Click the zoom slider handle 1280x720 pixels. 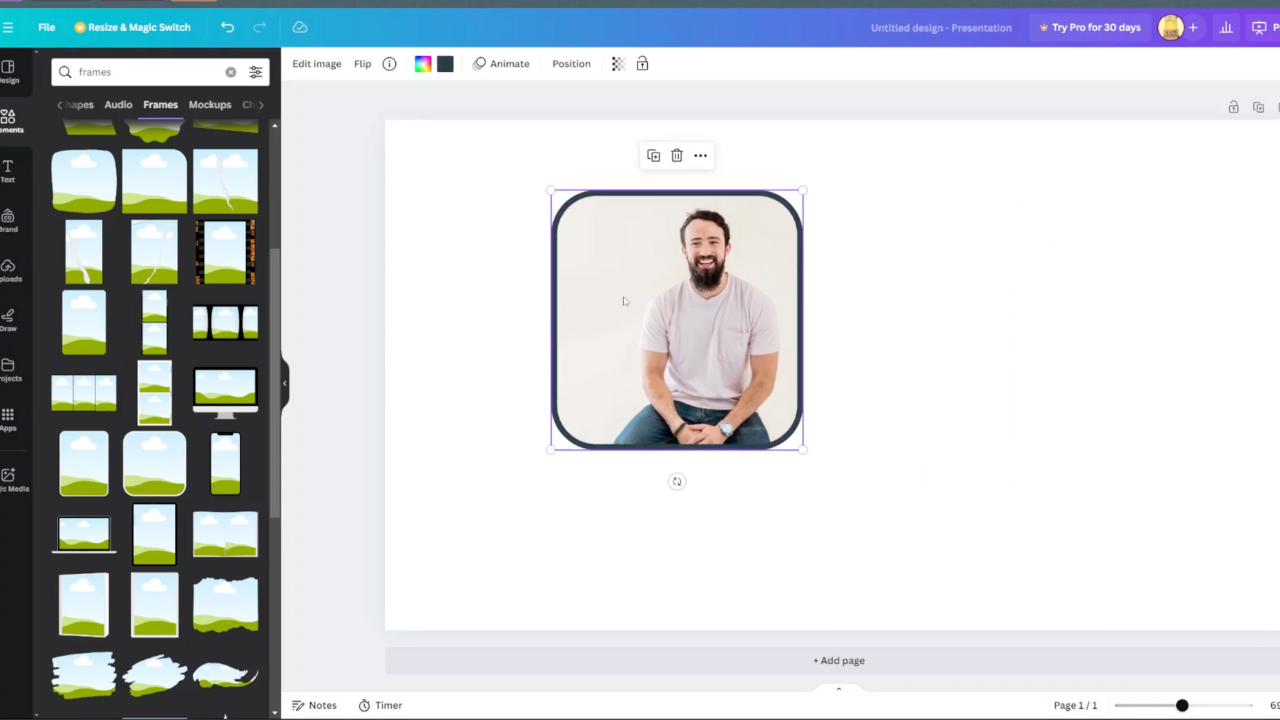pos(1182,705)
